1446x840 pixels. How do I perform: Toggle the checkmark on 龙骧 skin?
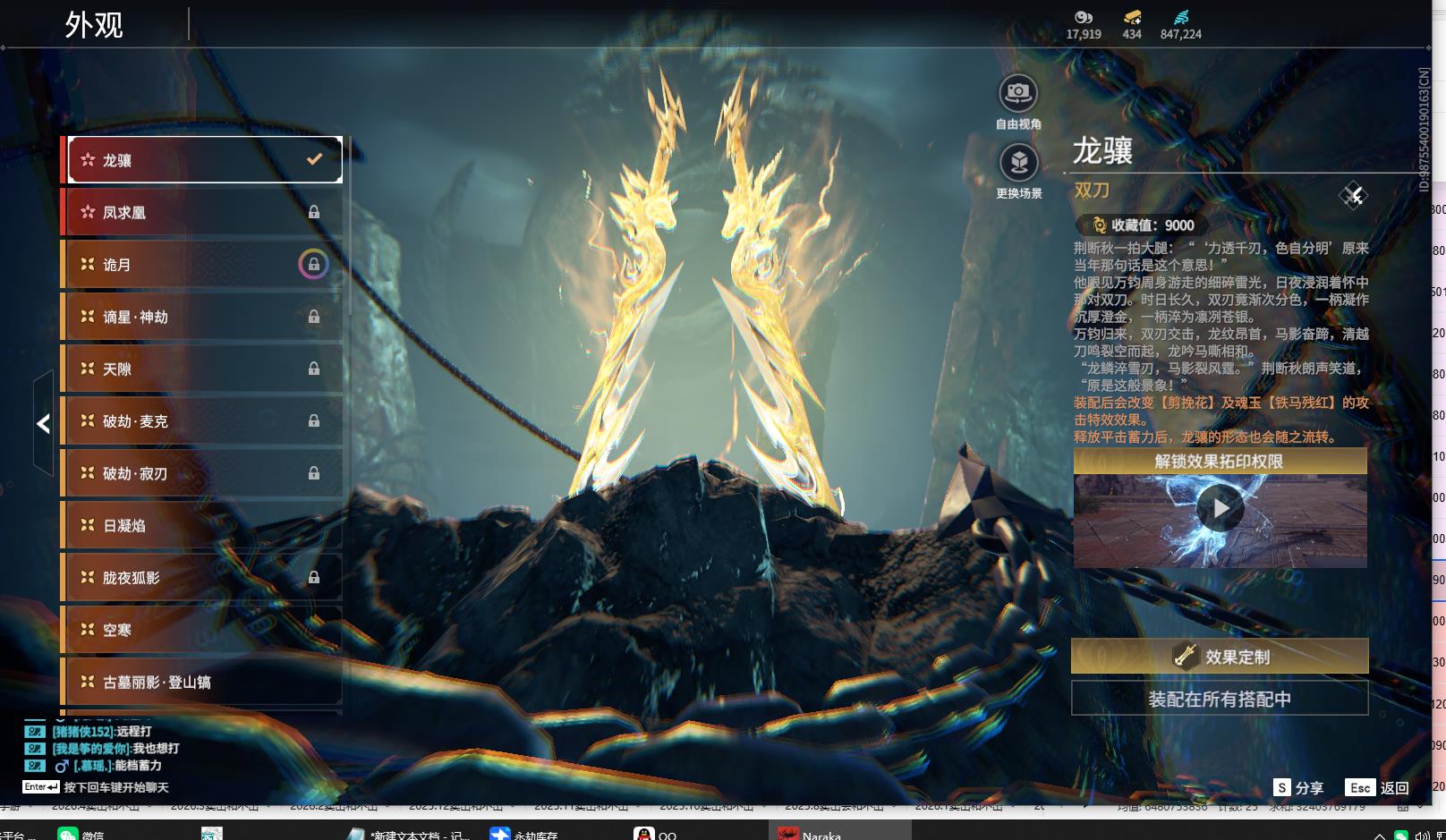314,159
